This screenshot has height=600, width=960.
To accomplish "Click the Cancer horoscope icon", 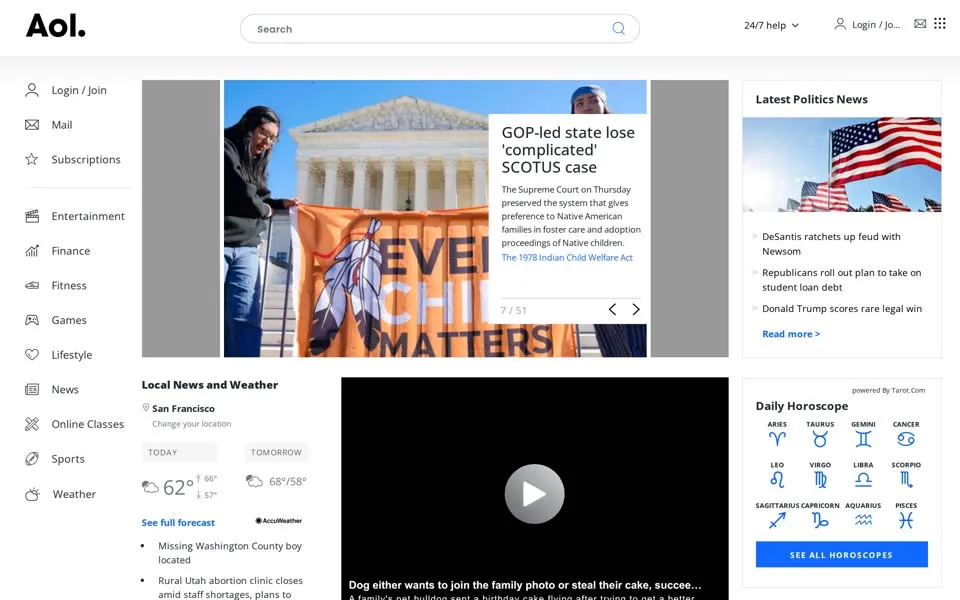I will [x=906, y=439].
